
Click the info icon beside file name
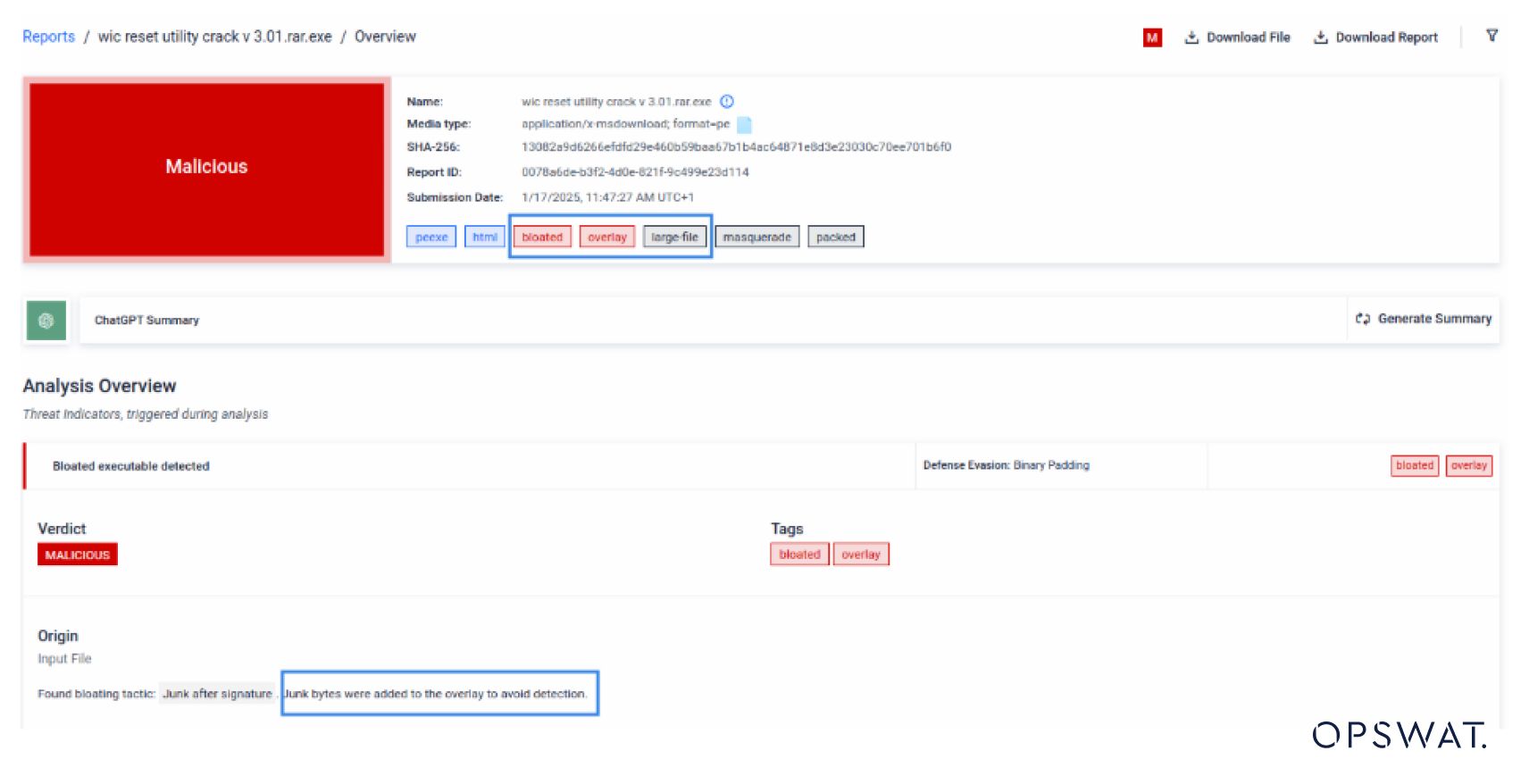tap(727, 102)
